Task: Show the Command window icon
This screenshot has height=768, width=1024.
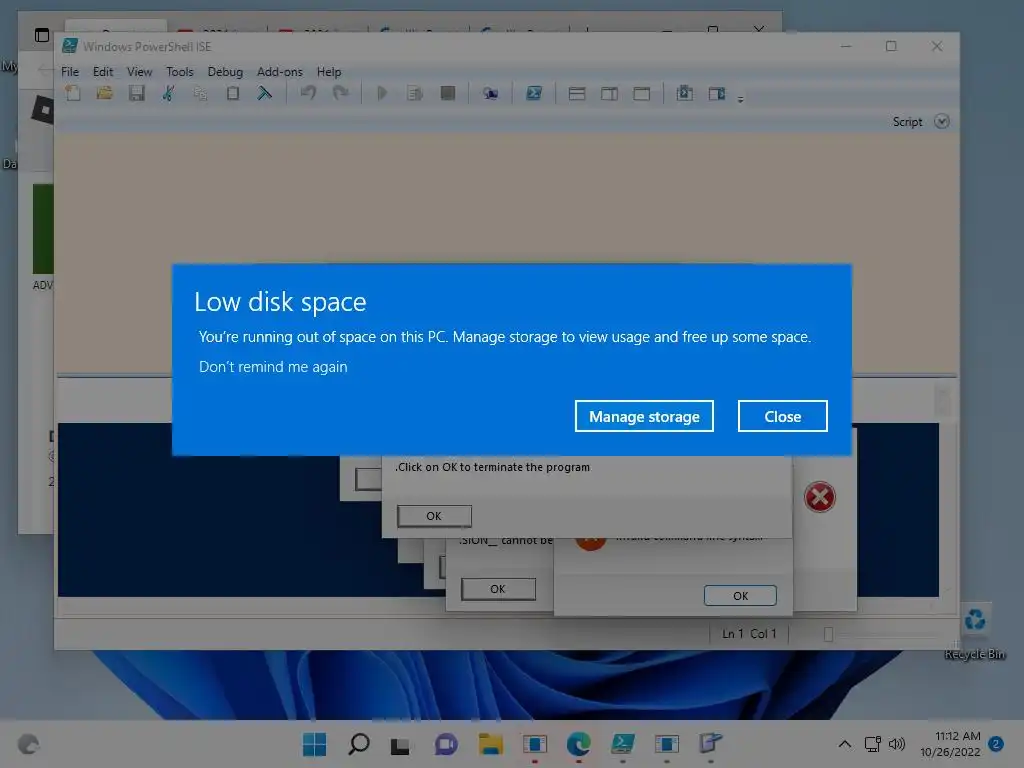Action: (x=684, y=93)
